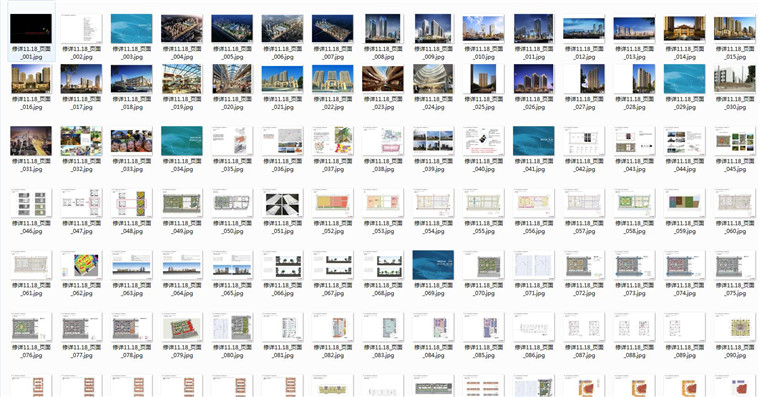
Task: Select the label ending _078.jpg
Action: click(131, 351)
